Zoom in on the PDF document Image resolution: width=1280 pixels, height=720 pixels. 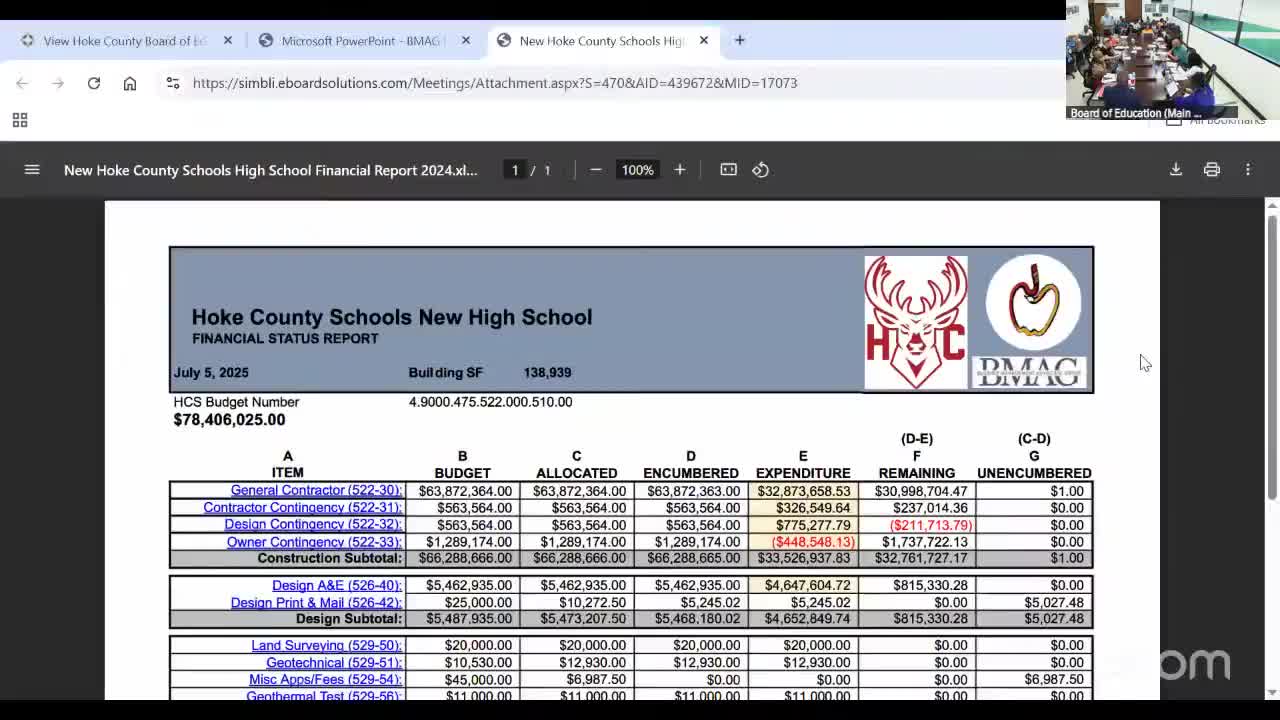point(680,170)
